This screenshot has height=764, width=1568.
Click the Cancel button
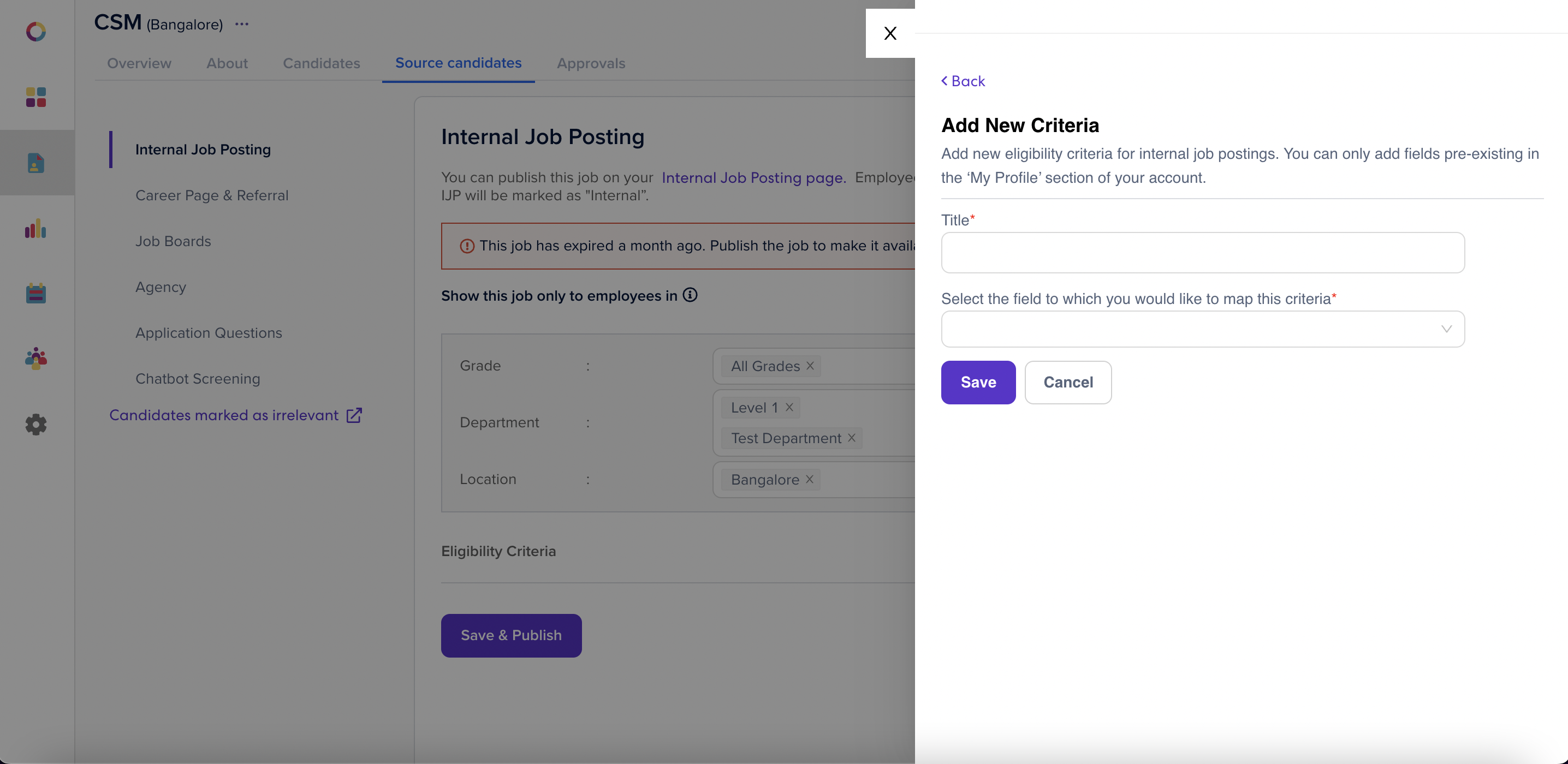1068,383
